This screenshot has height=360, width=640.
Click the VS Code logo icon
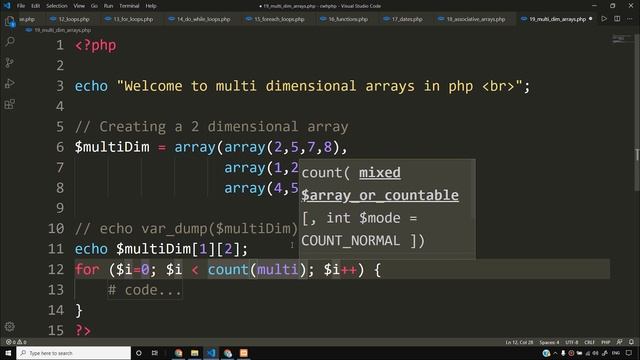click(7, 6)
